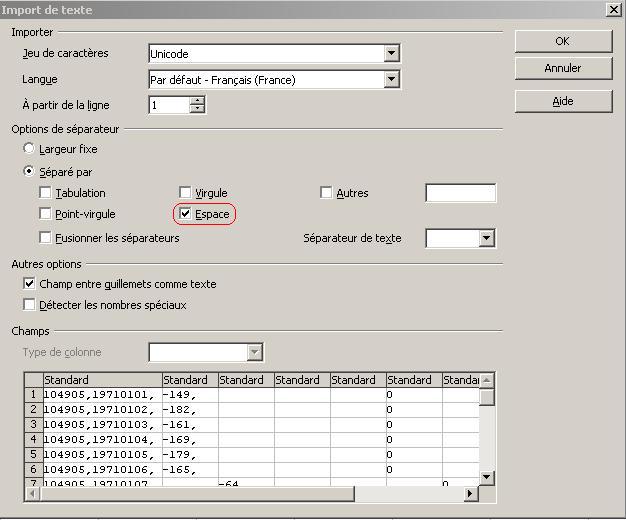This screenshot has height=520, width=626.
Task: Click the horizontal scrollbar thumb in preview
Action: tap(197, 494)
